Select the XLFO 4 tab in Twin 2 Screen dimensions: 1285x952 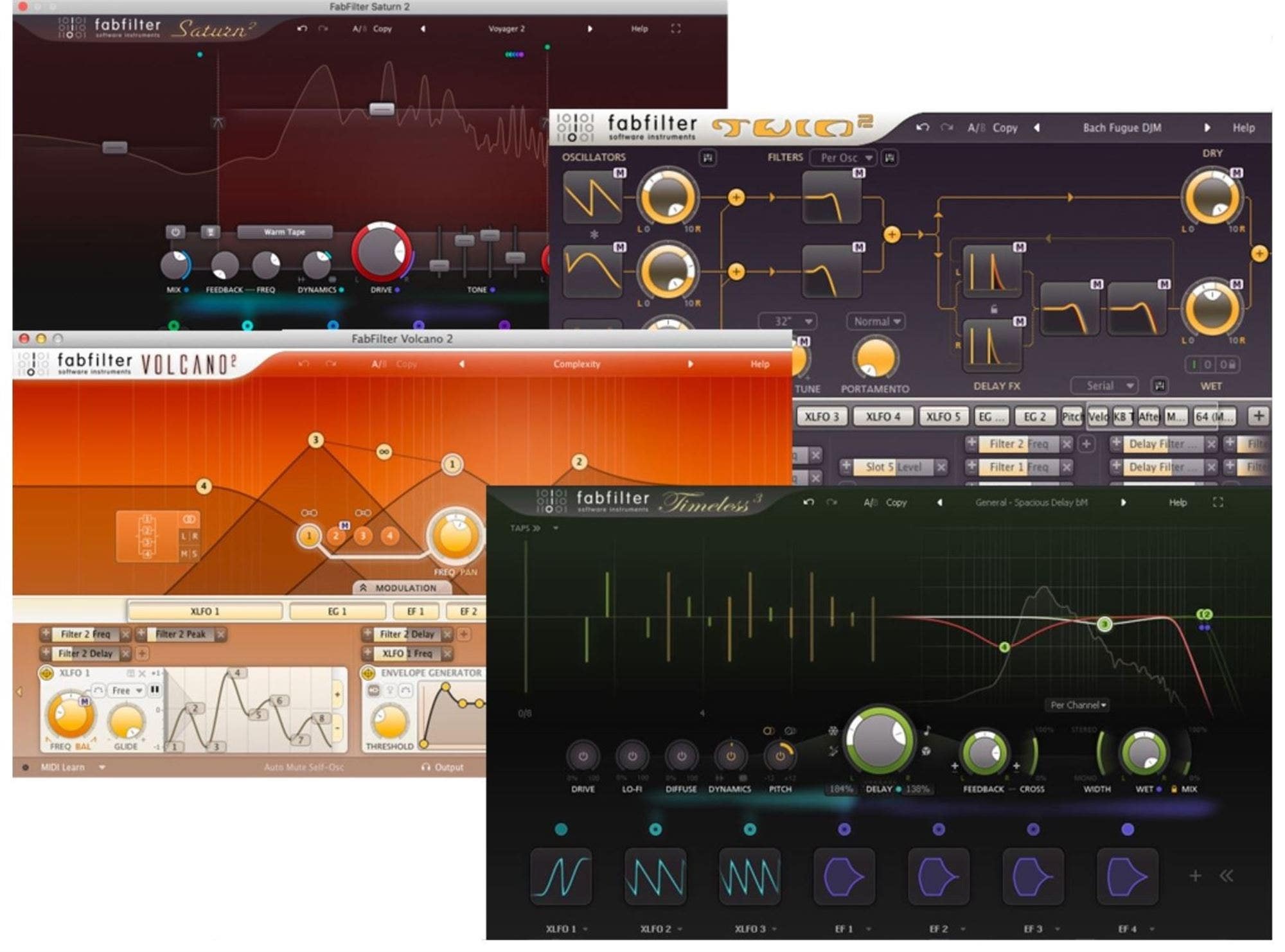[x=883, y=417]
